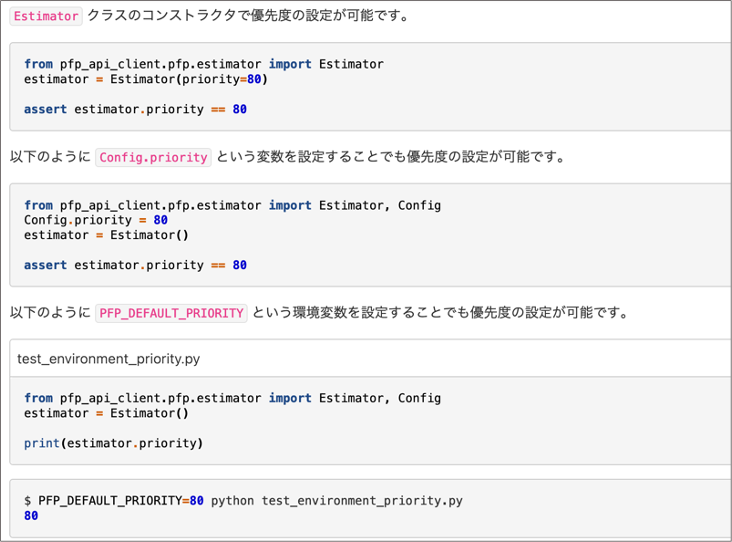Viewport: 732px width, 542px height.
Task: Click the Estimator(priority=80) code line
Action: point(146,79)
